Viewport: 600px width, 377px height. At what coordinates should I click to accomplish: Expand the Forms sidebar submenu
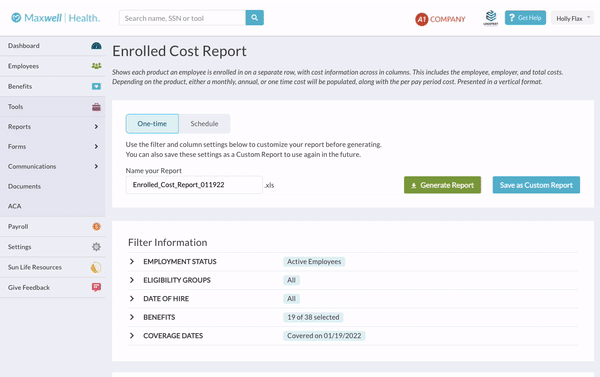click(96, 147)
